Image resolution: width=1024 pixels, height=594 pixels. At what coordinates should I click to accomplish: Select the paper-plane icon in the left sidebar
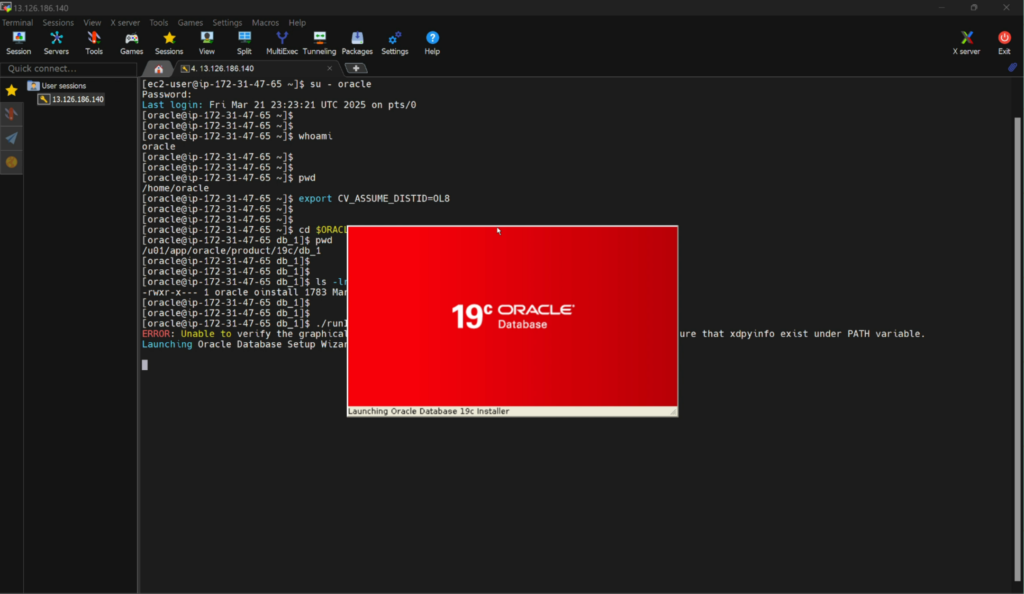pyautogui.click(x=12, y=138)
